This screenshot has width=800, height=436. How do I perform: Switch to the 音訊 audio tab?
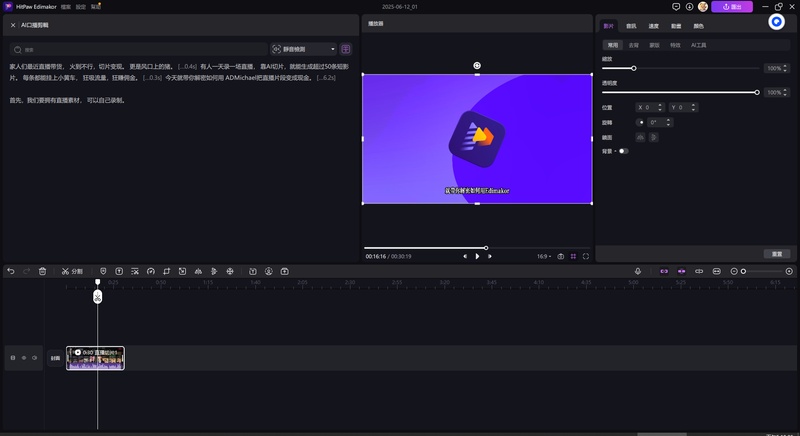[x=631, y=26]
